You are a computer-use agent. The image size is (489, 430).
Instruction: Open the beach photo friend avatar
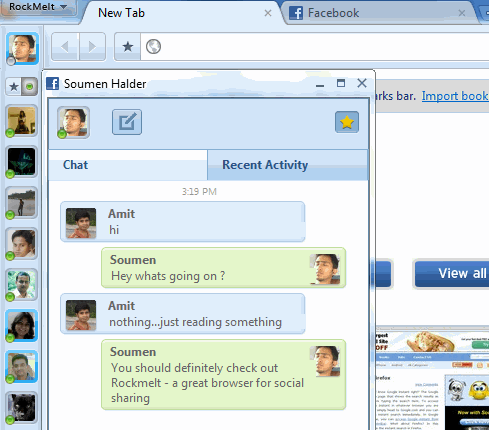22,203
